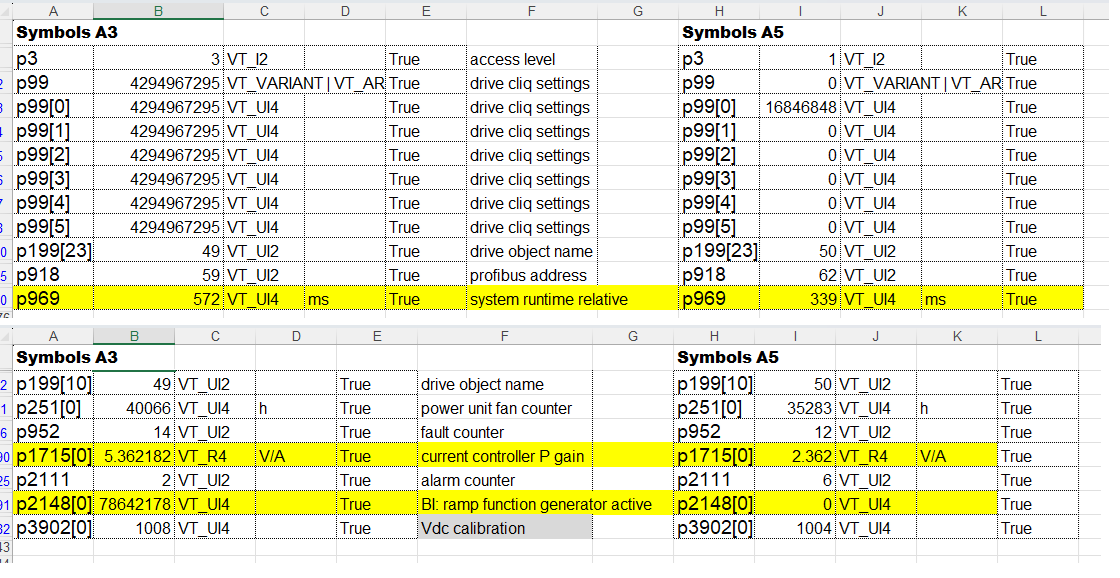The height and width of the screenshot is (578, 1120).
Task: Click the cell containing value 16846848
Action: [x=800, y=107]
